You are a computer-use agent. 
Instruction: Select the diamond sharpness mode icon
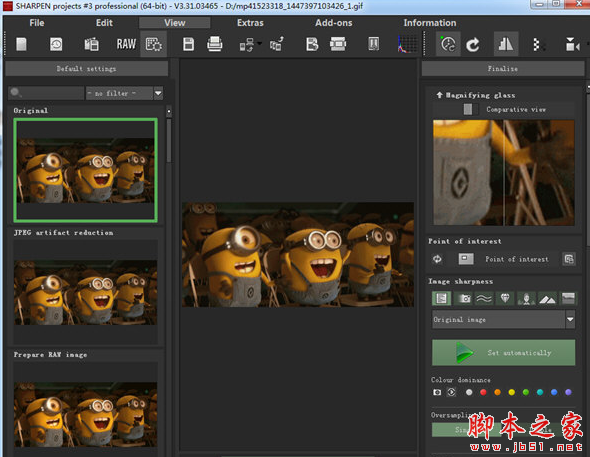(x=505, y=299)
